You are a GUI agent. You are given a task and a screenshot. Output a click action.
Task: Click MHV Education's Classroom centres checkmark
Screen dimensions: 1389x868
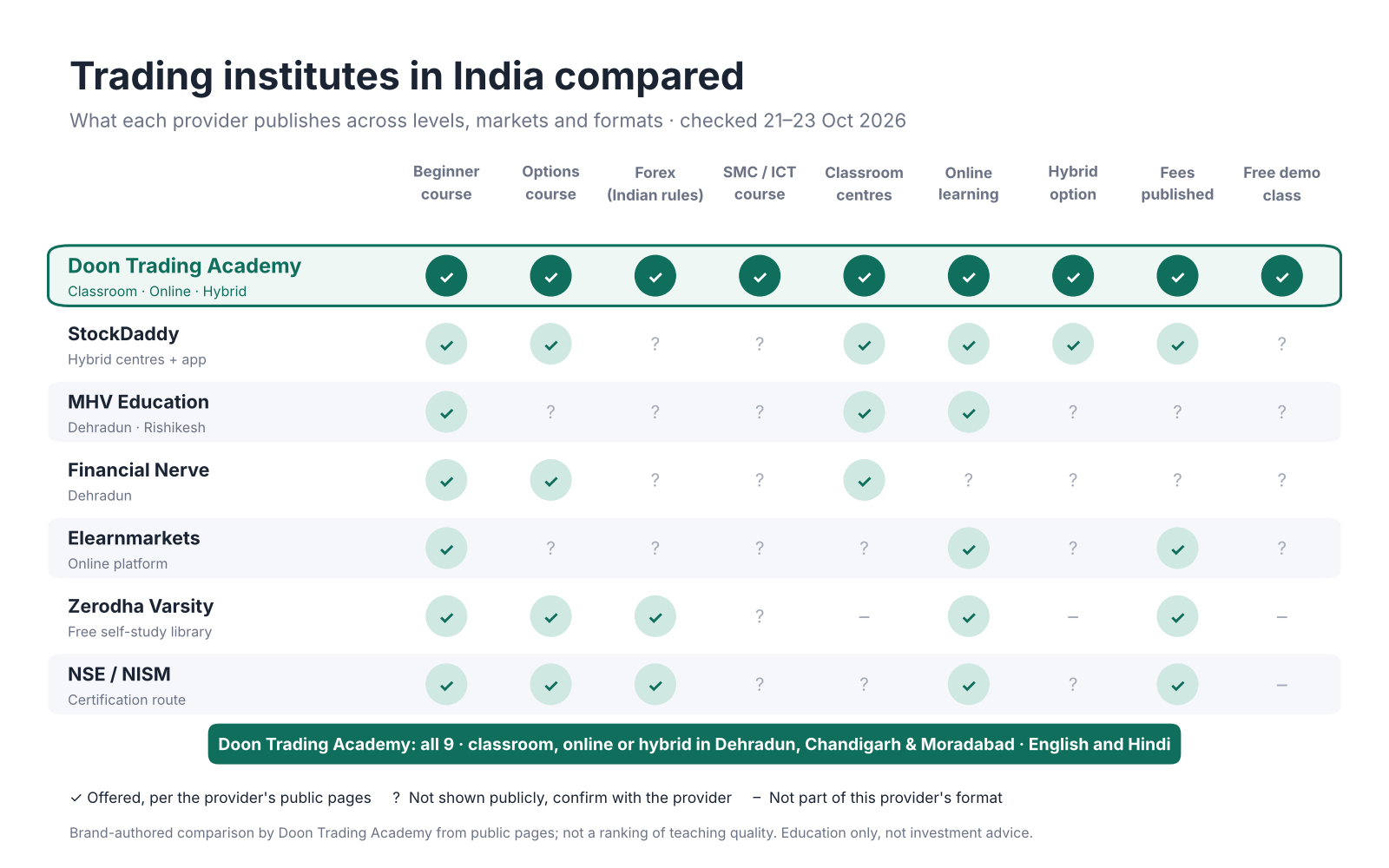click(864, 412)
